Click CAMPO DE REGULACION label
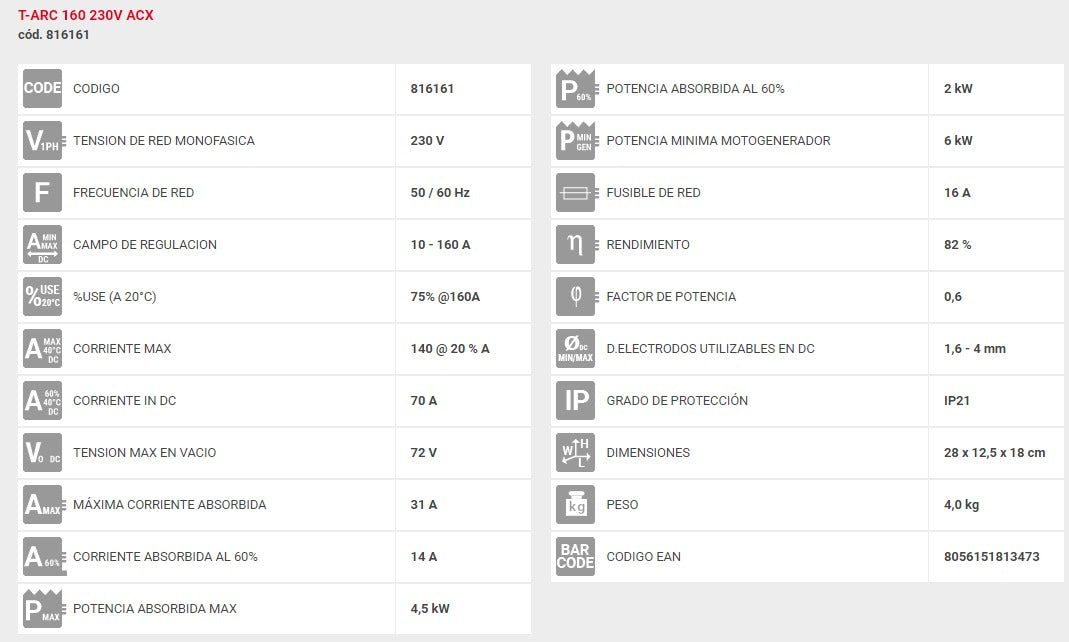 (x=145, y=245)
